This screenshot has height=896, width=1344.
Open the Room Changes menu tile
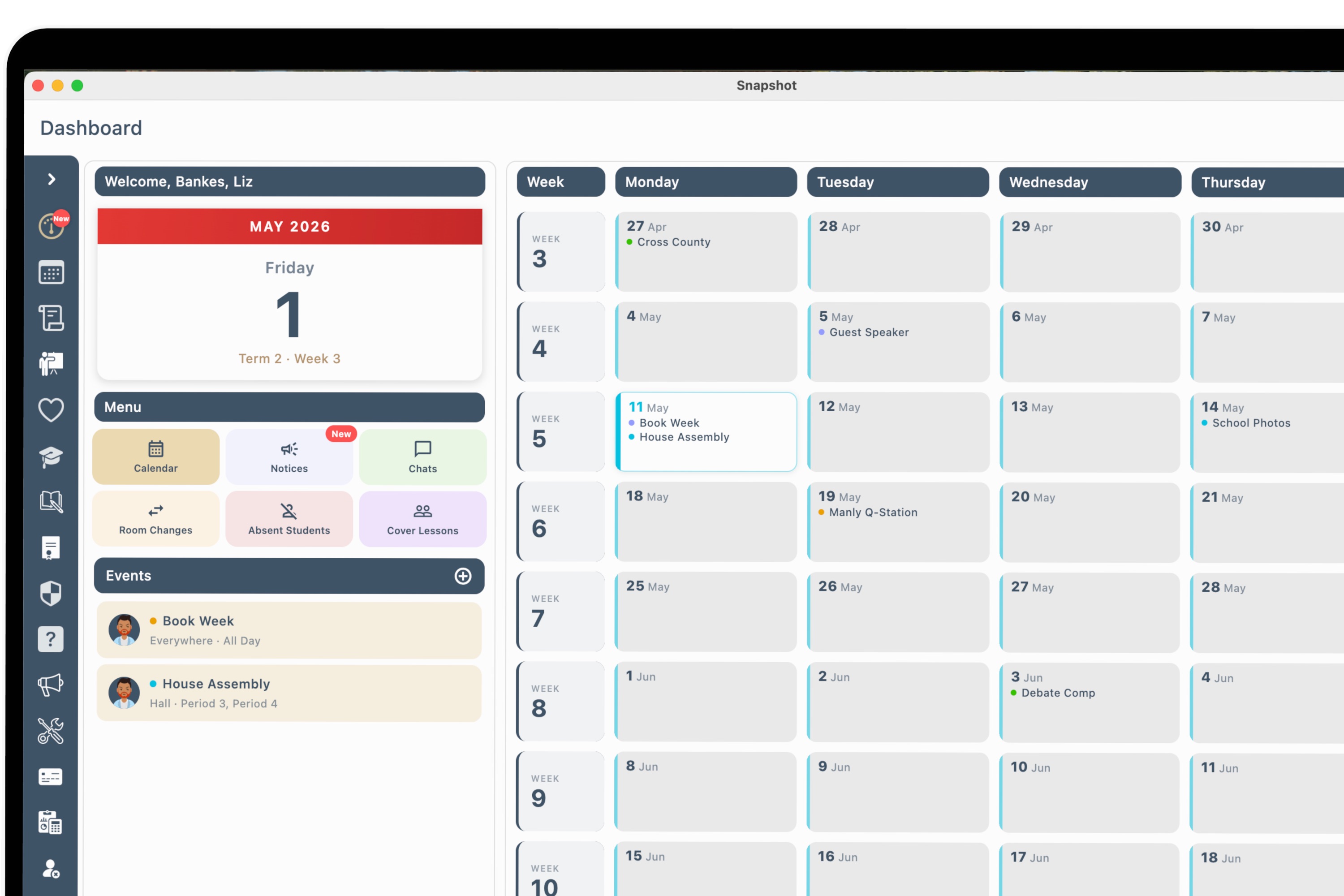tap(156, 519)
